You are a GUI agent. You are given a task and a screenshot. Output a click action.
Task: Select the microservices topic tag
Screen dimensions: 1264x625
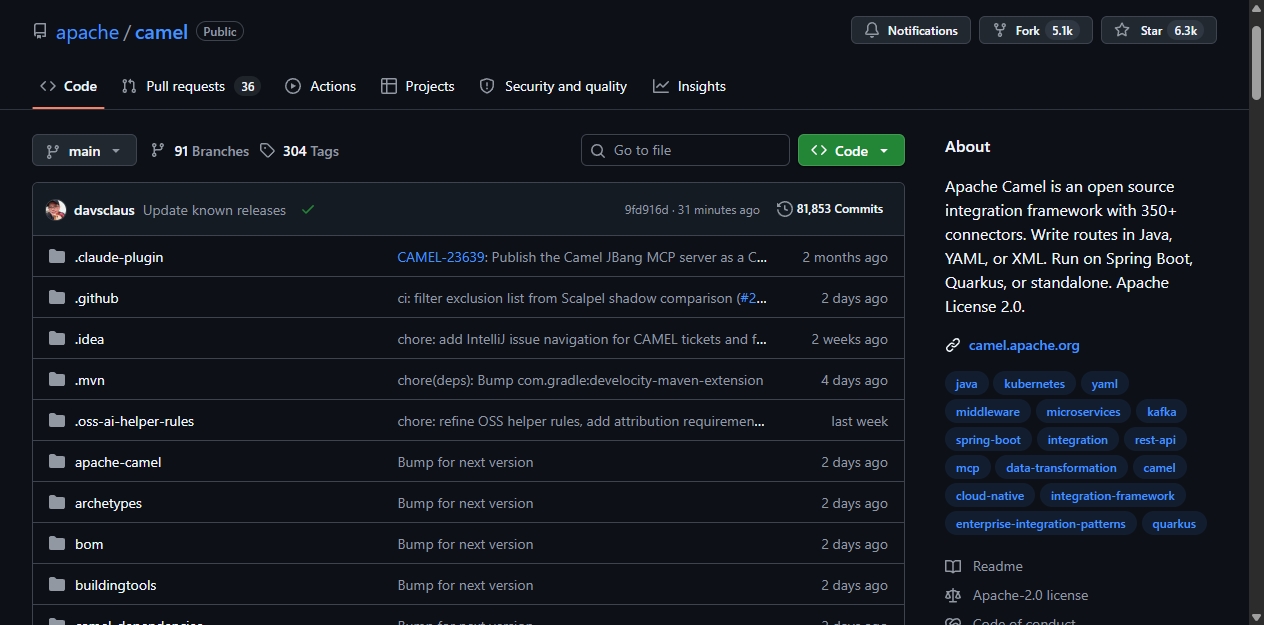[1083, 412]
